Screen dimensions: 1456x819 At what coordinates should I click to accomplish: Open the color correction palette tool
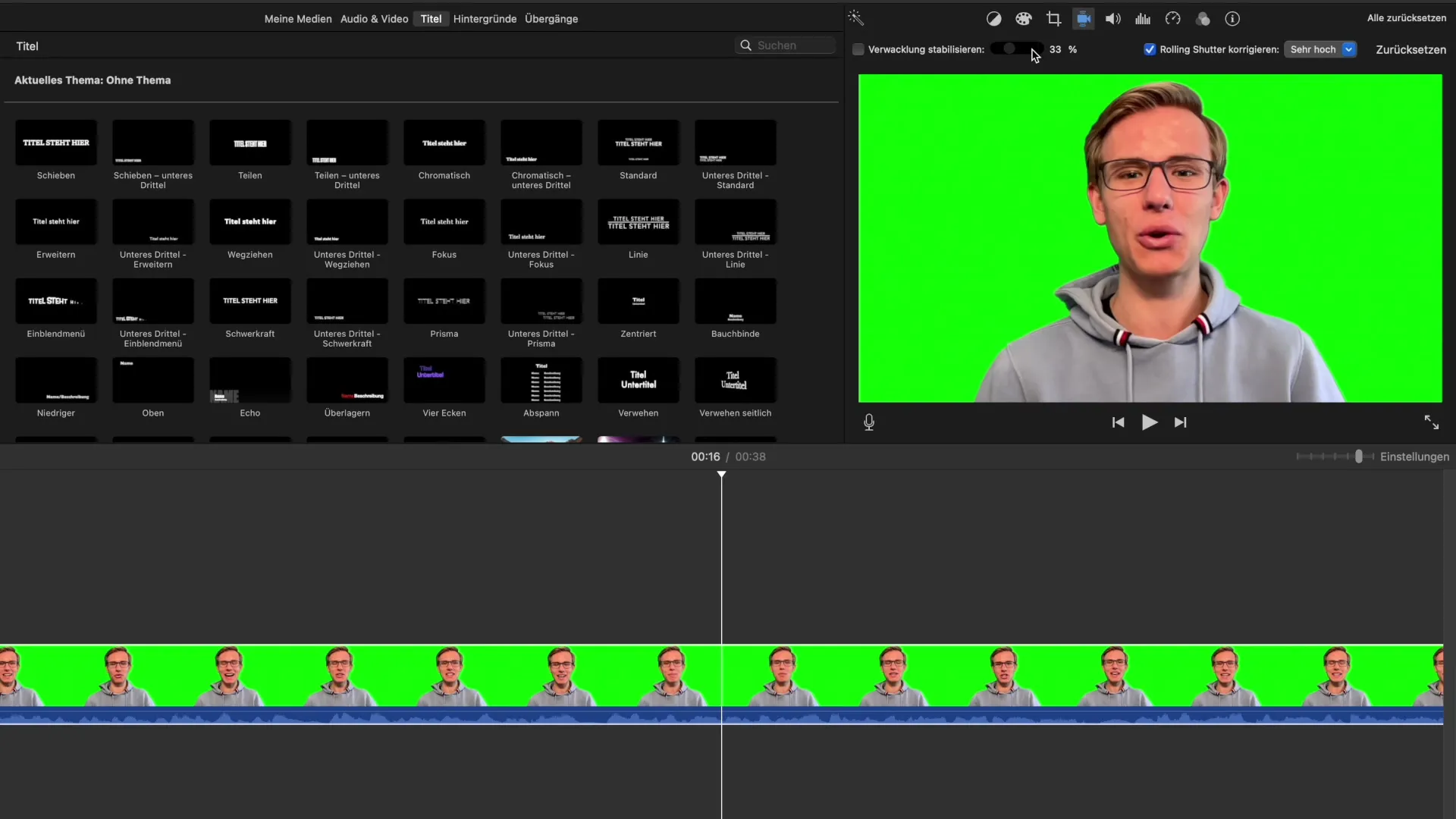point(1024,19)
